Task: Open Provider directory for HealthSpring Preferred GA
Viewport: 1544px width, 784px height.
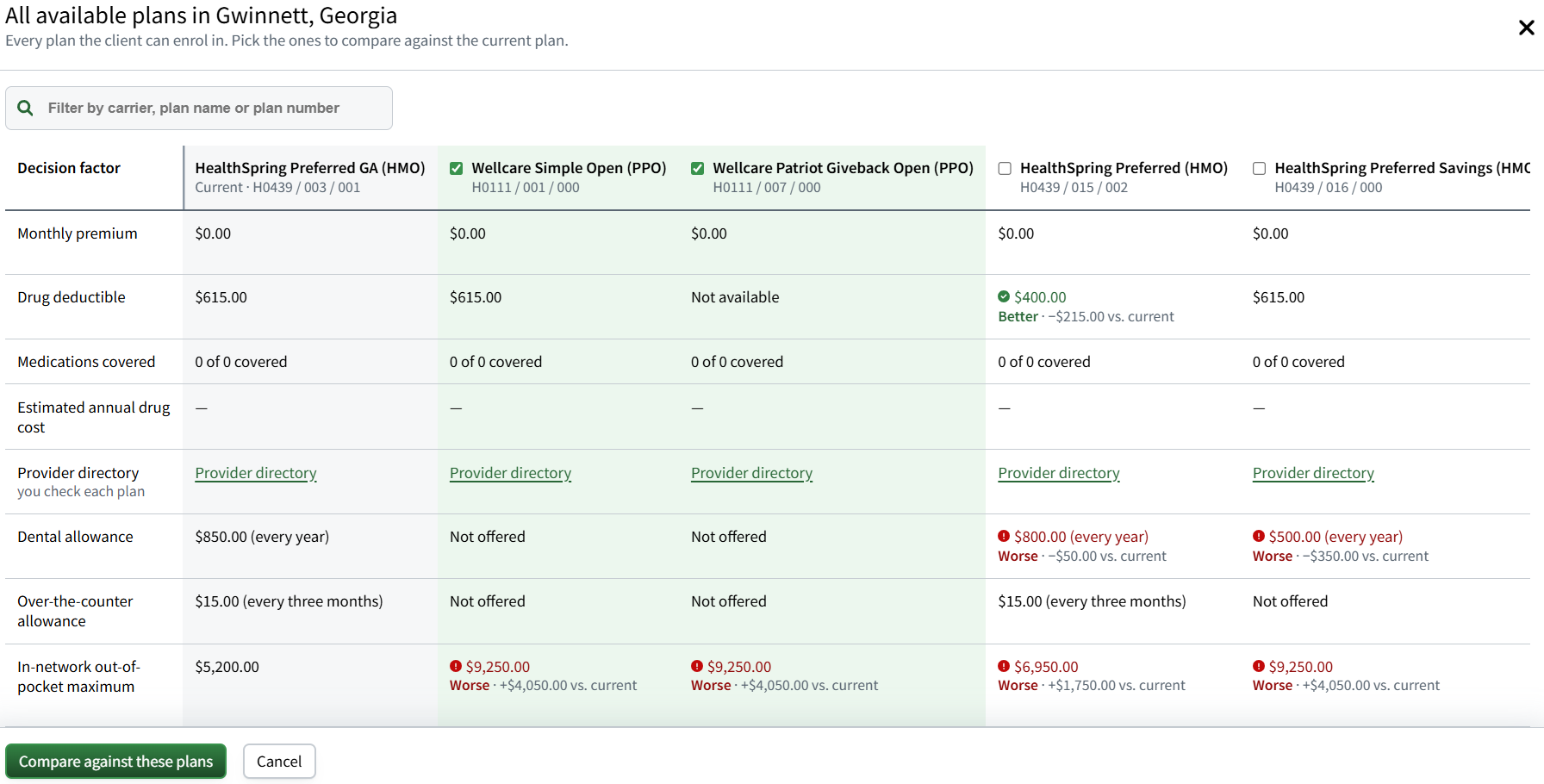Action: point(256,473)
